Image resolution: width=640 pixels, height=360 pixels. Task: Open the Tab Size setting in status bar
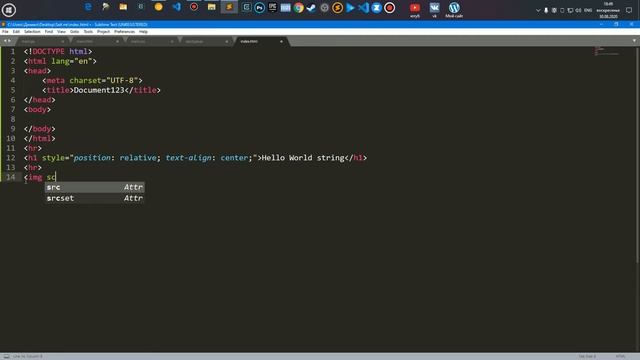[x=587, y=356]
